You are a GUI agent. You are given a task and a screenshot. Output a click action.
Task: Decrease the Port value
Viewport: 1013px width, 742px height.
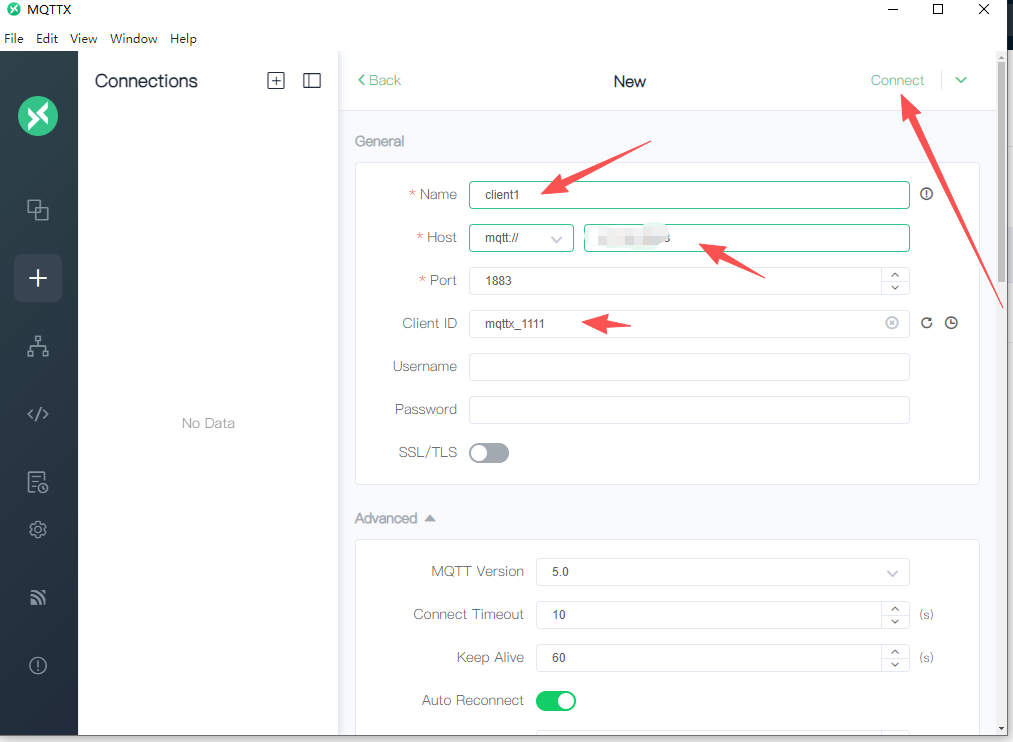tap(895, 287)
